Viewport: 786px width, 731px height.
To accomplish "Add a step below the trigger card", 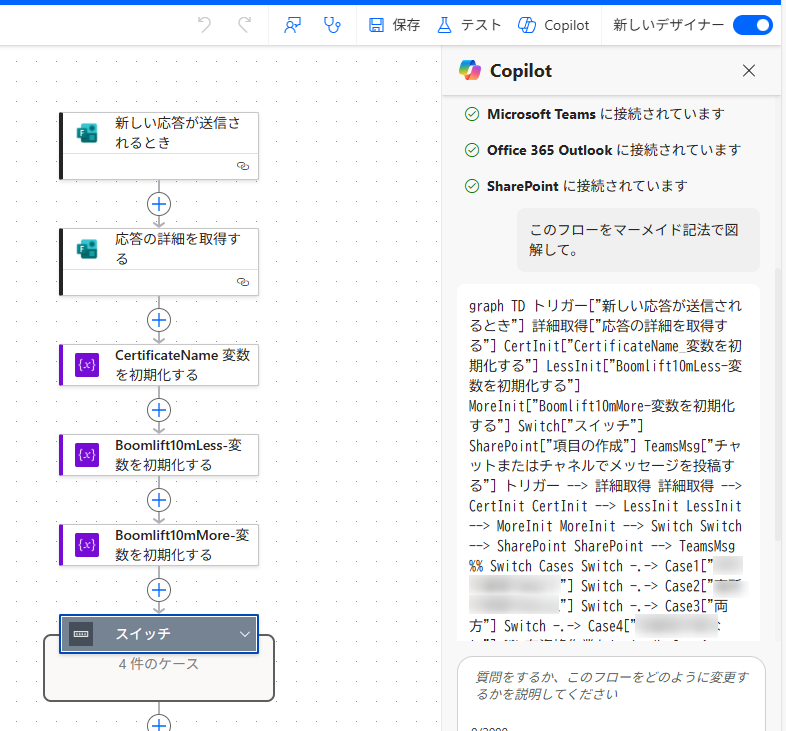I will [159, 204].
